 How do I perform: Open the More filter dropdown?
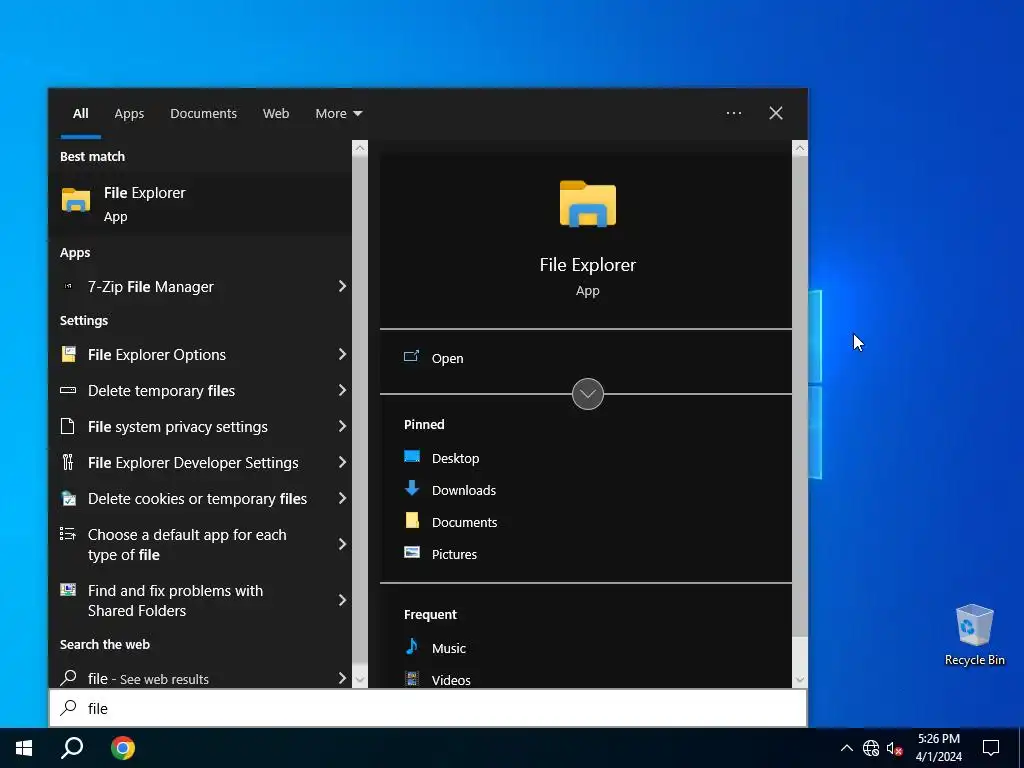(338, 113)
